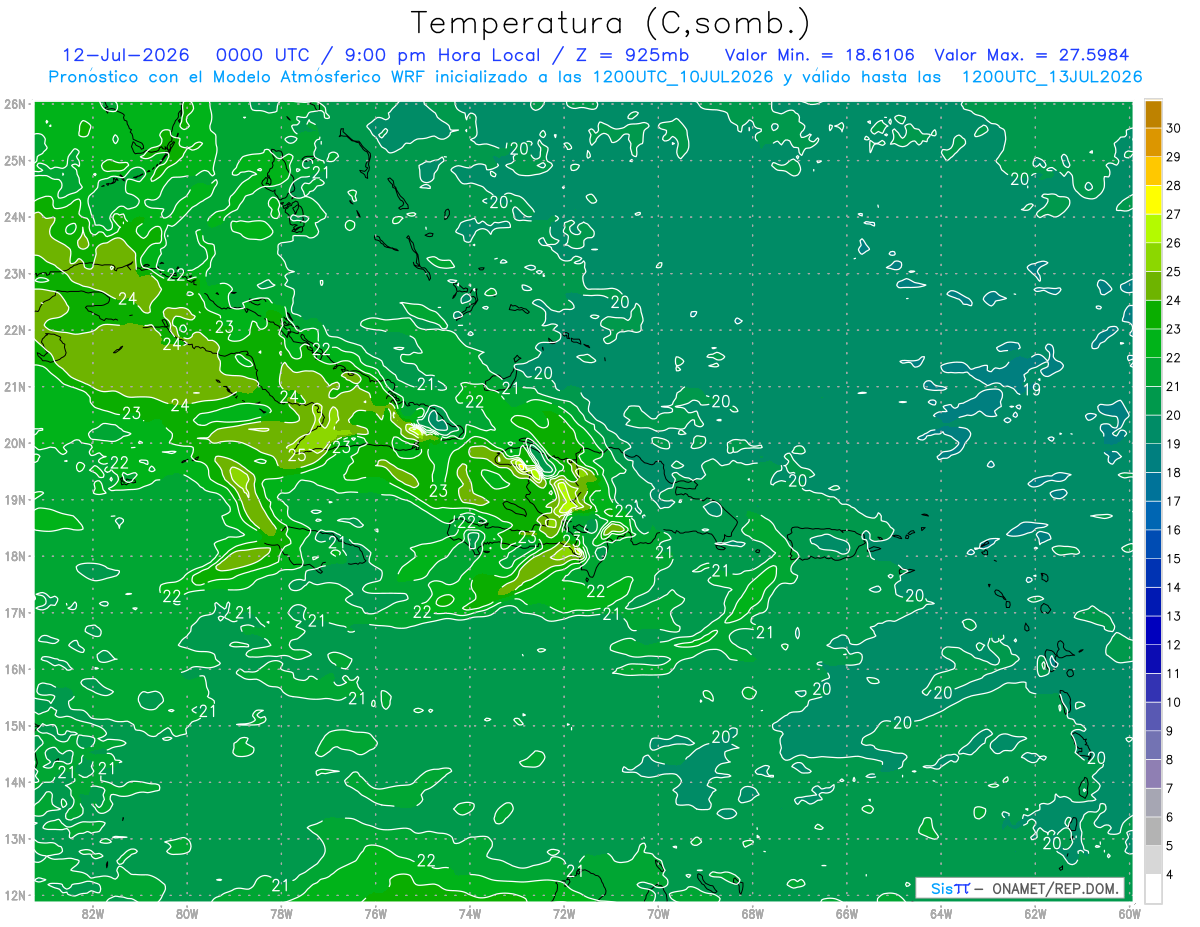Click the "76W" longitude label
The image size is (1200, 927).
tap(375, 913)
